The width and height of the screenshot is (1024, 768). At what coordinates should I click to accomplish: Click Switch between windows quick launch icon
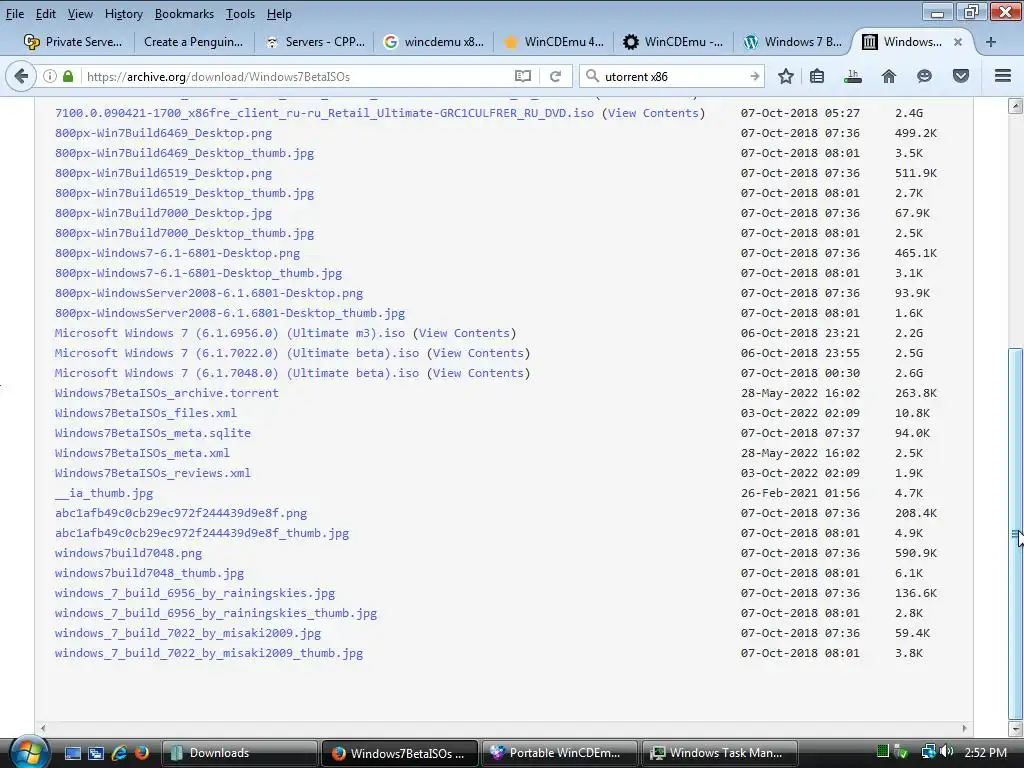(96, 753)
